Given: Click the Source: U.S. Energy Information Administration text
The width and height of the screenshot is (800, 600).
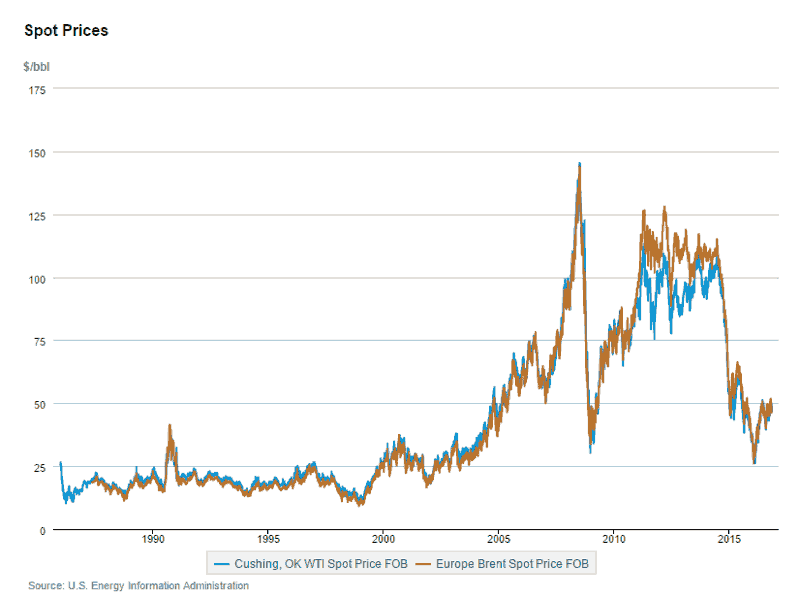Looking at the screenshot, I should click(x=138, y=586).
